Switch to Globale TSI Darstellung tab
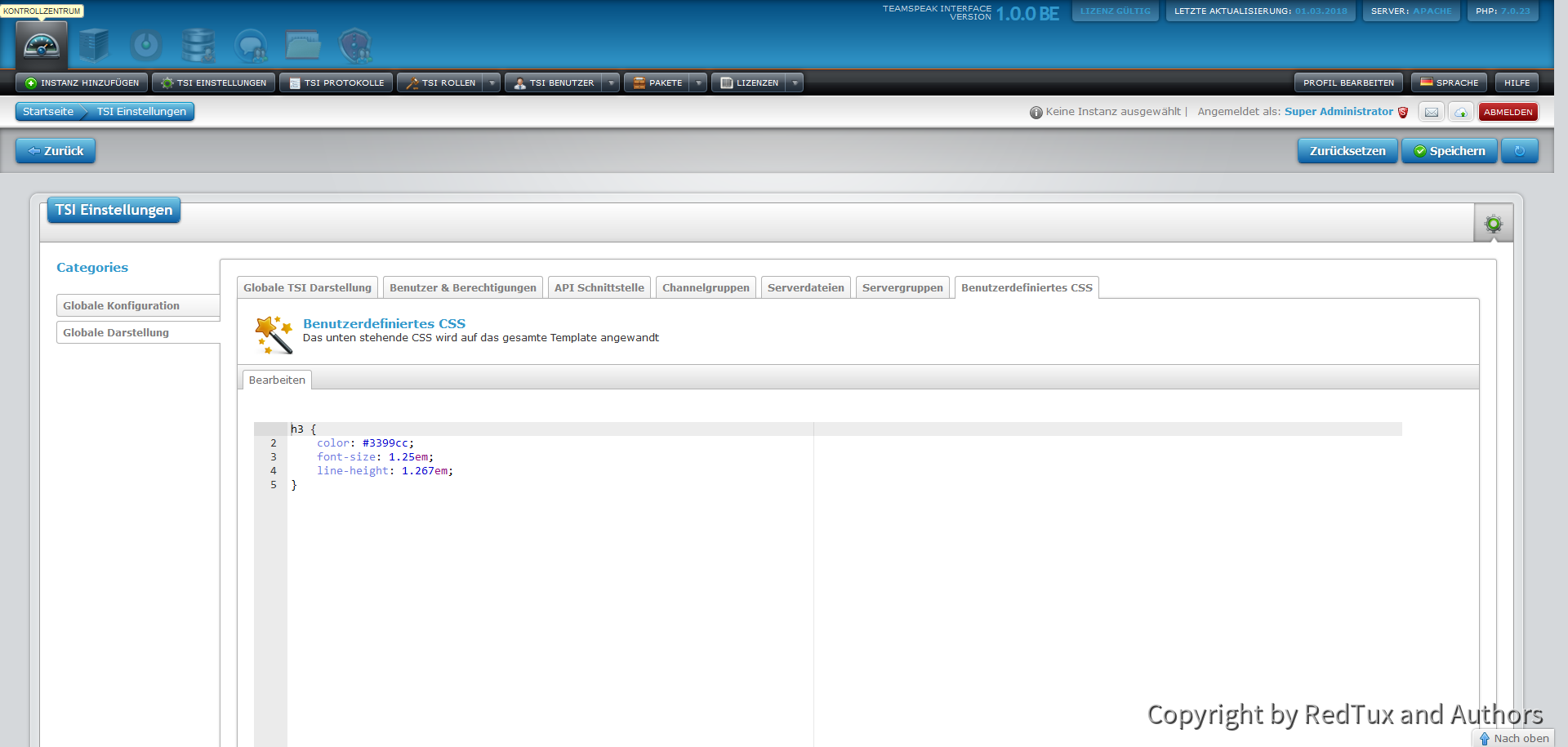This screenshot has width=1568, height=747. click(307, 287)
